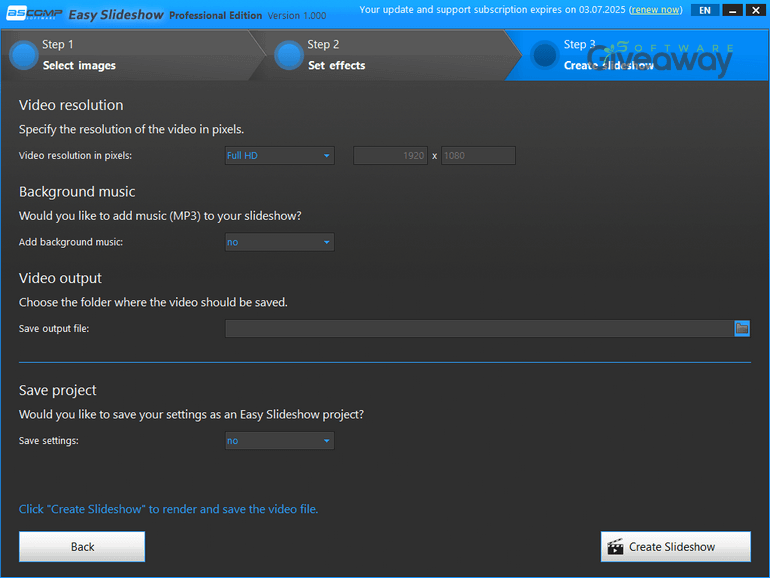Click the ASCOMP logo in title bar
This screenshot has width=770, height=578.
point(34,14)
